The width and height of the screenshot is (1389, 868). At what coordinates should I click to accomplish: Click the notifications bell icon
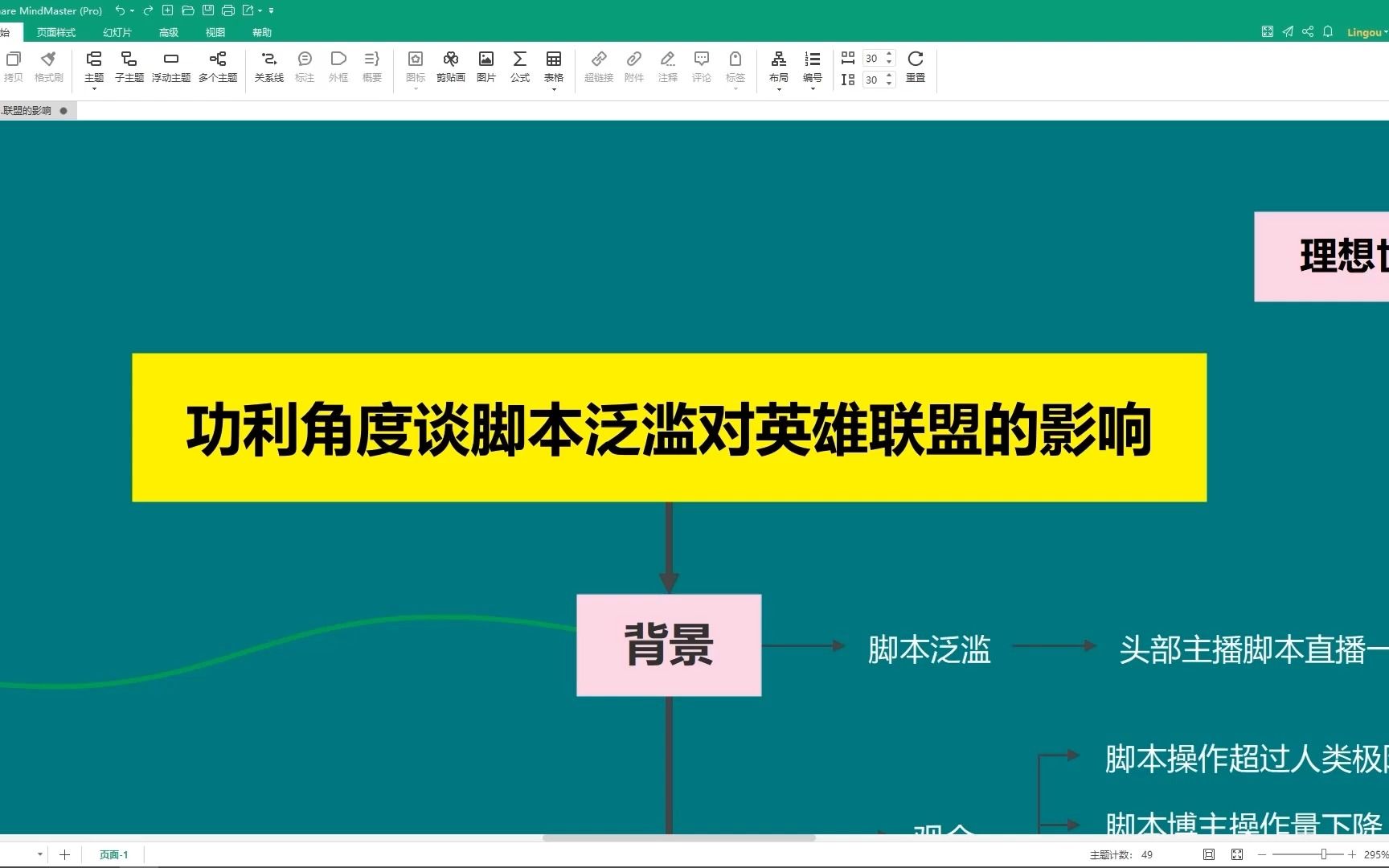pyautogui.click(x=1328, y=31)
